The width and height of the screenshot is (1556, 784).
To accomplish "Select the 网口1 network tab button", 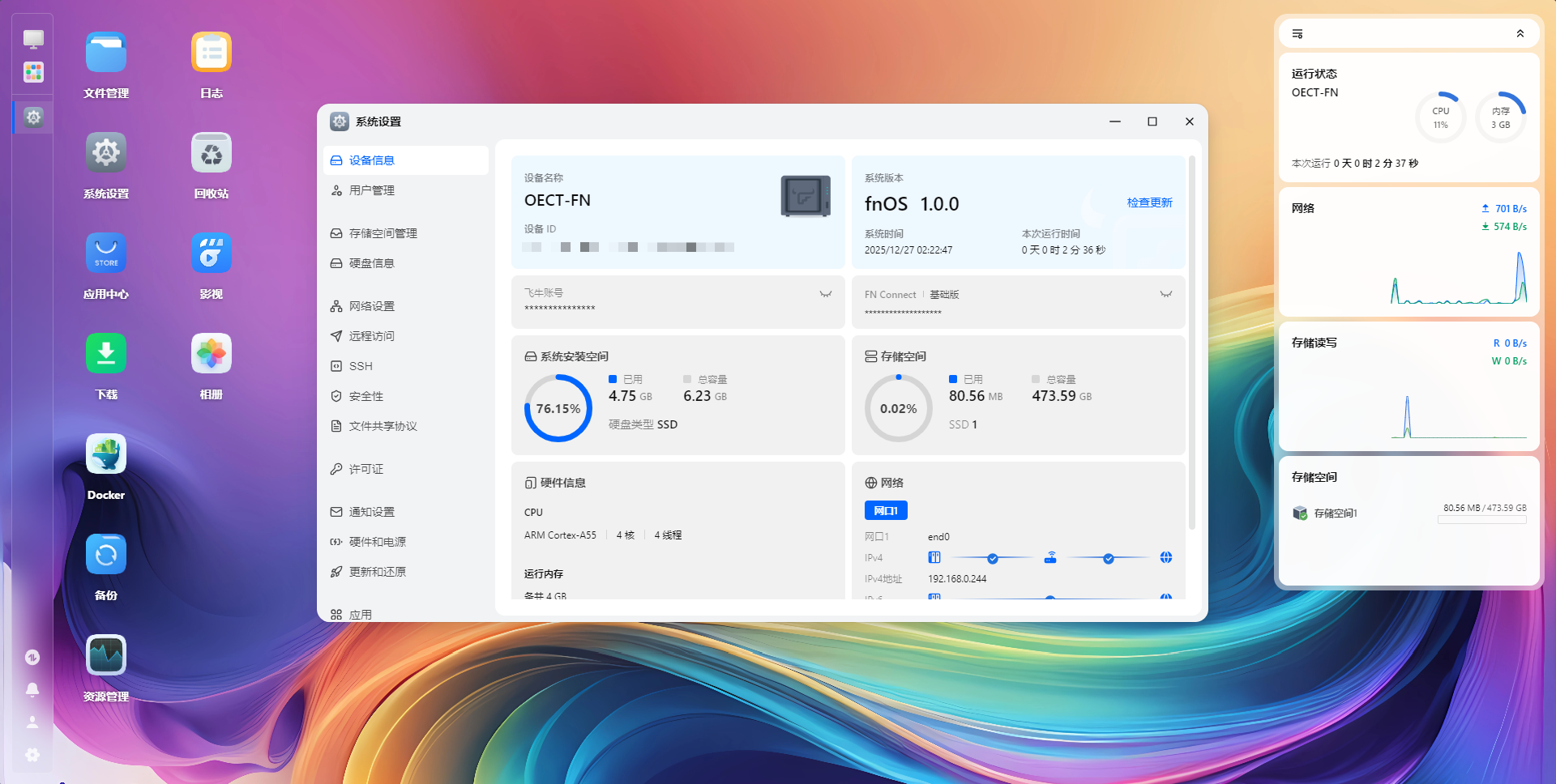I will 886,510.
